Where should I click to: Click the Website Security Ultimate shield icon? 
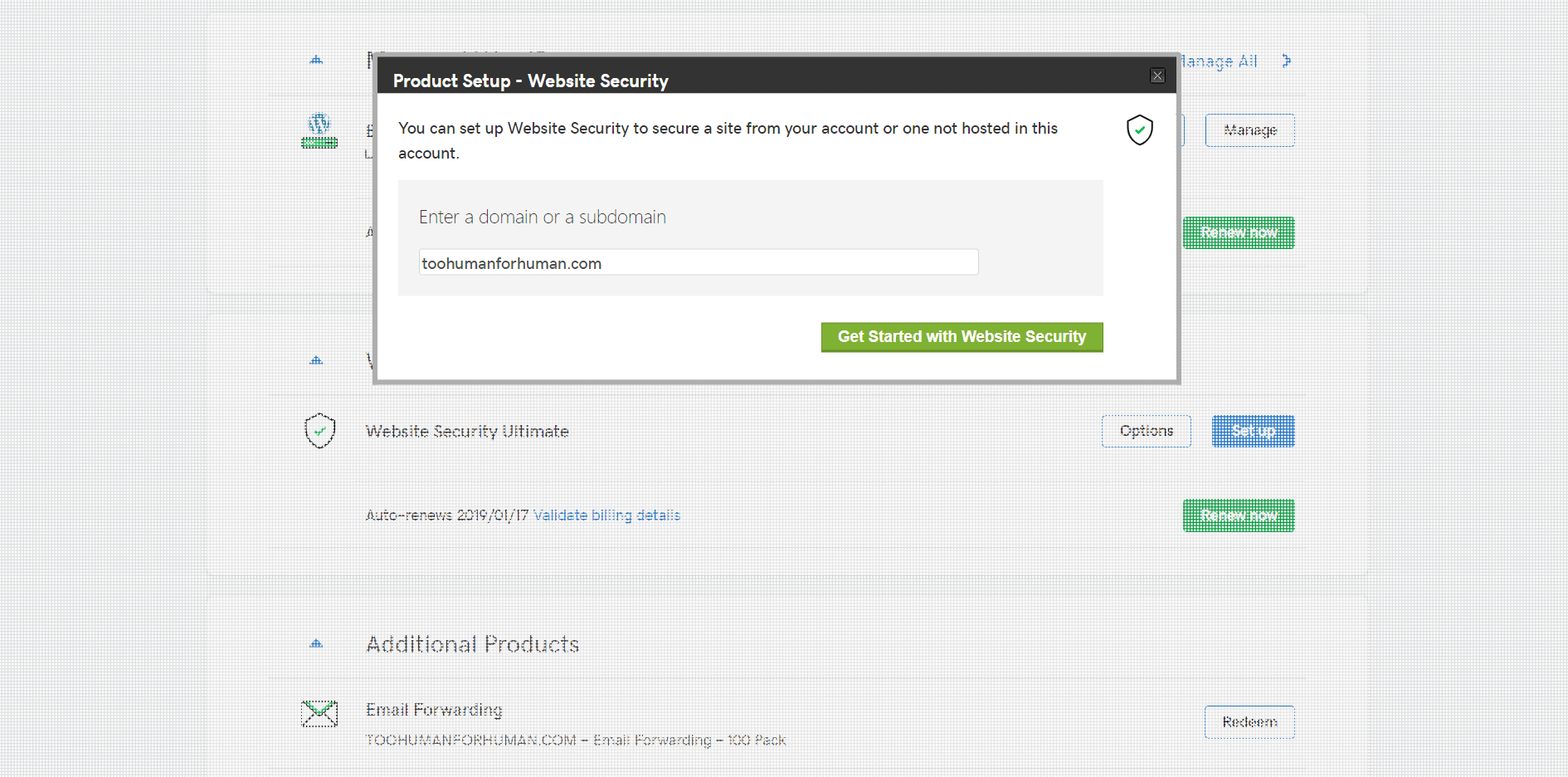(x=319, y=431)
